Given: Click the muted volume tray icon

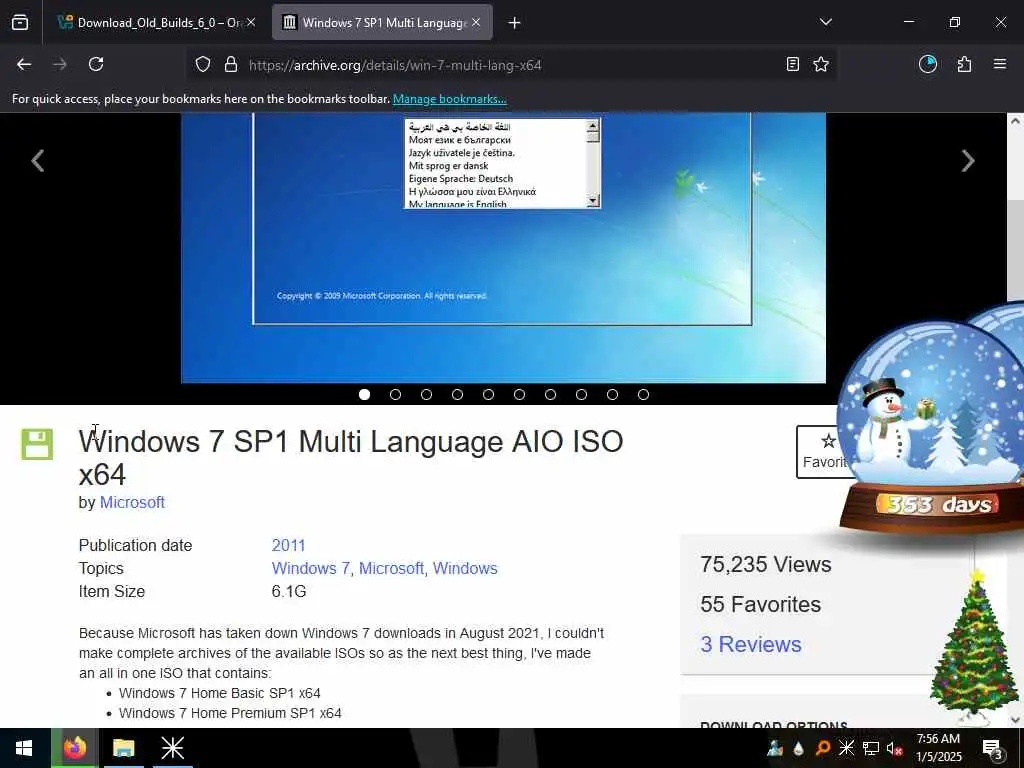Looking at the screenshot, I should (894, 748).
